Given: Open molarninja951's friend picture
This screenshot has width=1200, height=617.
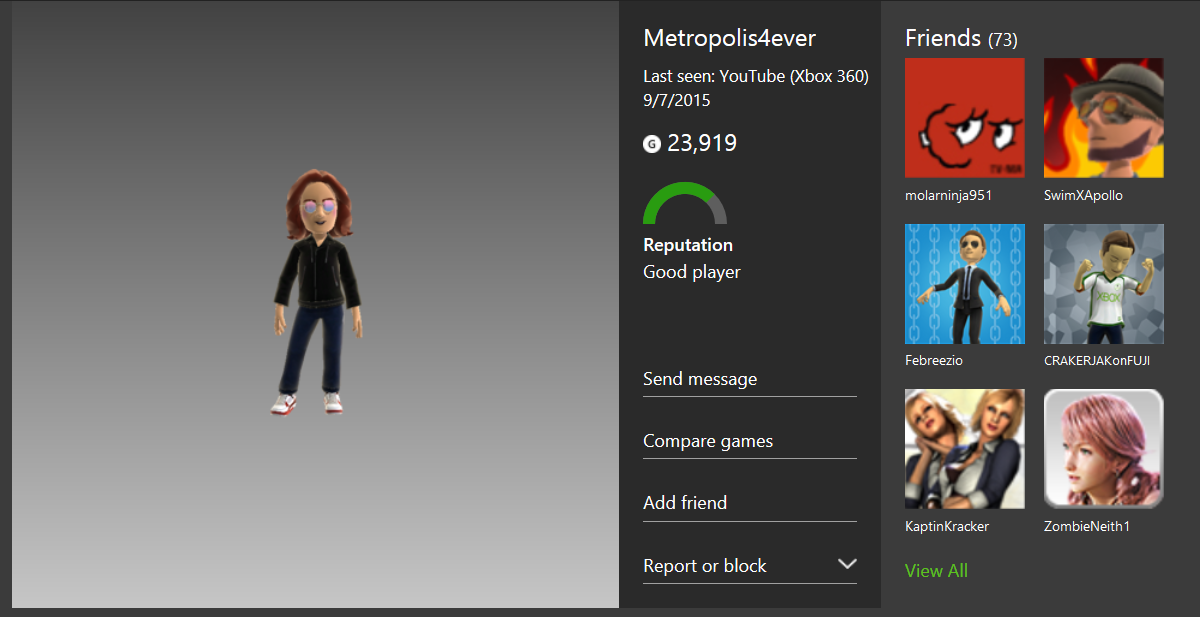Looking at the screenshot, I should tap(965, 118).
